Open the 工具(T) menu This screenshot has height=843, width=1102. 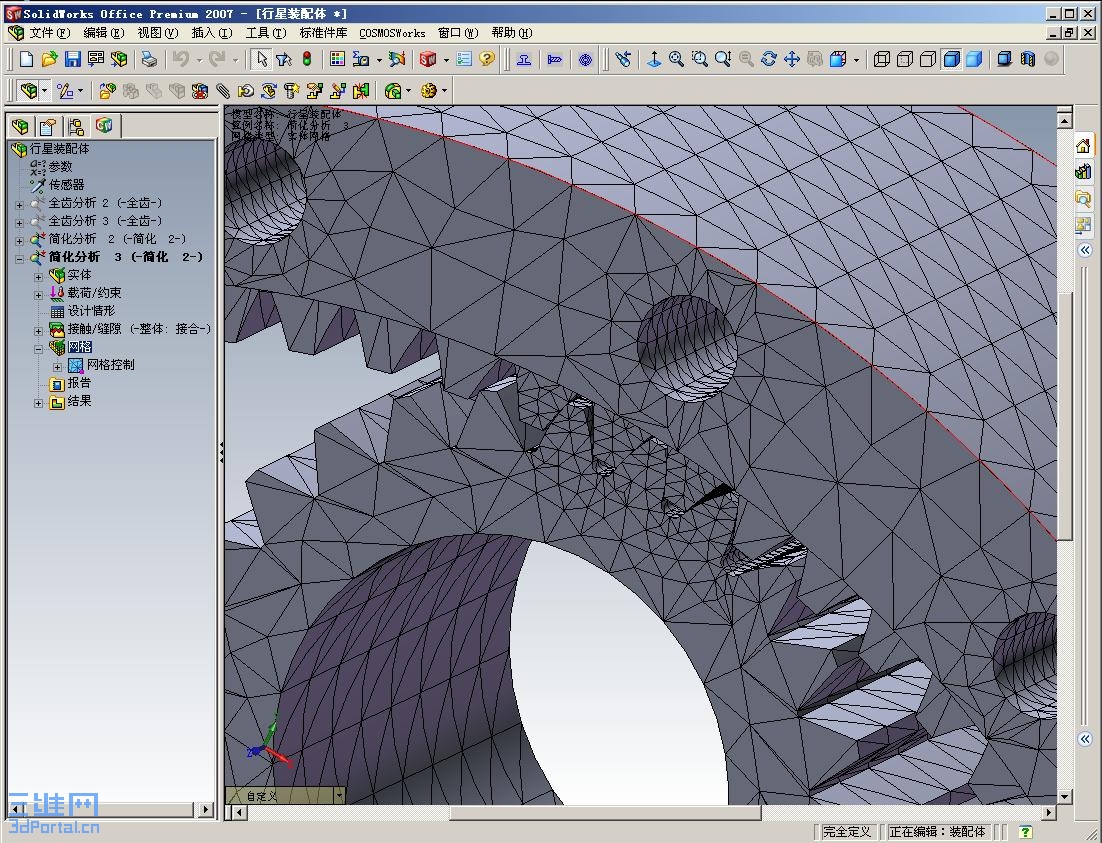click(x=265, y=33)
